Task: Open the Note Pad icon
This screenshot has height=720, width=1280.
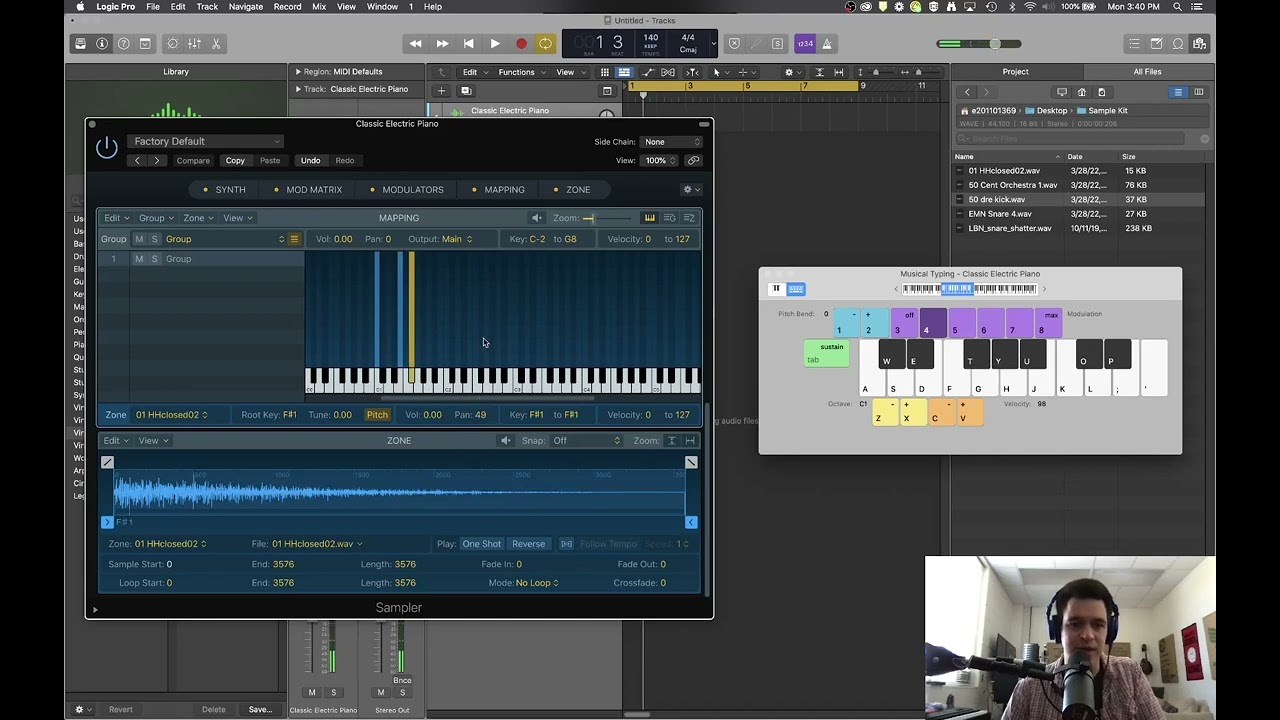Action: (x=1156, y=44)
